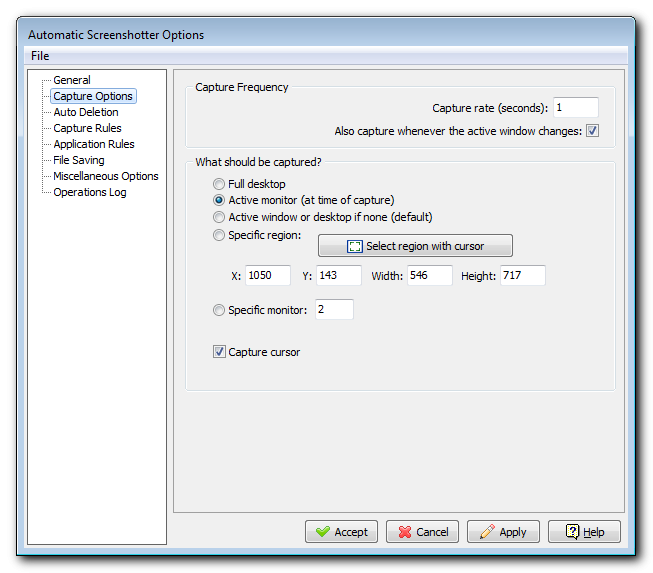Click the red X Cancel icon
This screenshot has height=573, width=653.
pos(405,532)
